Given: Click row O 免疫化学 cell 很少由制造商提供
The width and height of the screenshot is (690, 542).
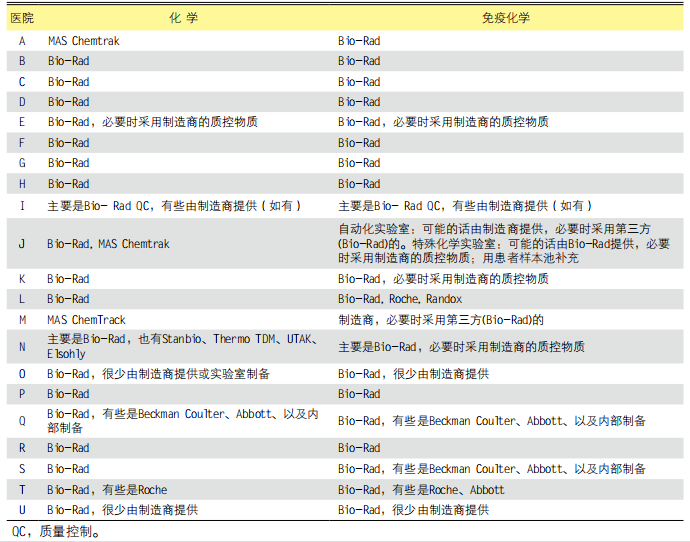Looking at the screenshot, I should 414,374.
